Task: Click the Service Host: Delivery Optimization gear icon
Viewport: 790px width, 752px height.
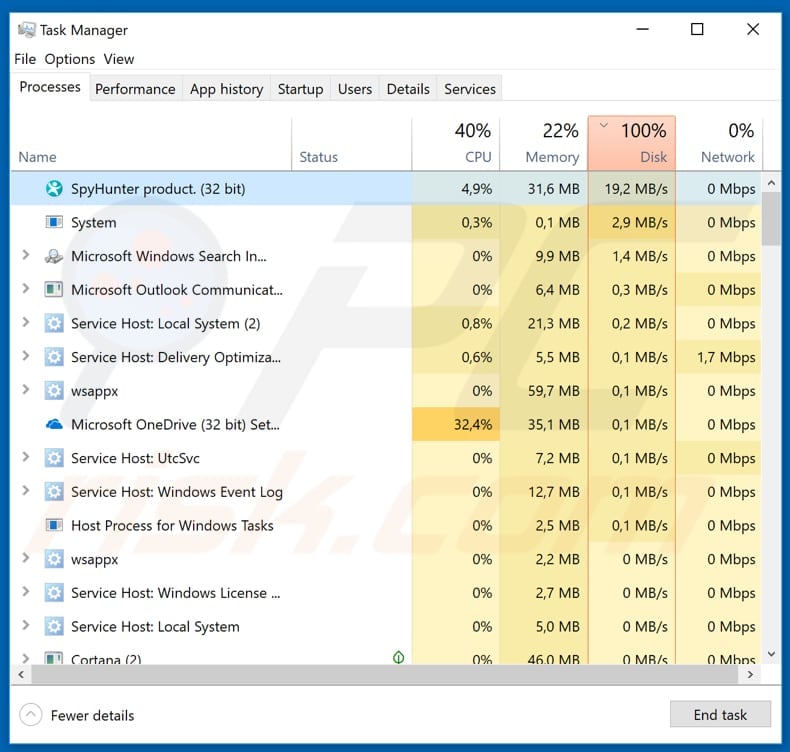Action: click(54, 357)
